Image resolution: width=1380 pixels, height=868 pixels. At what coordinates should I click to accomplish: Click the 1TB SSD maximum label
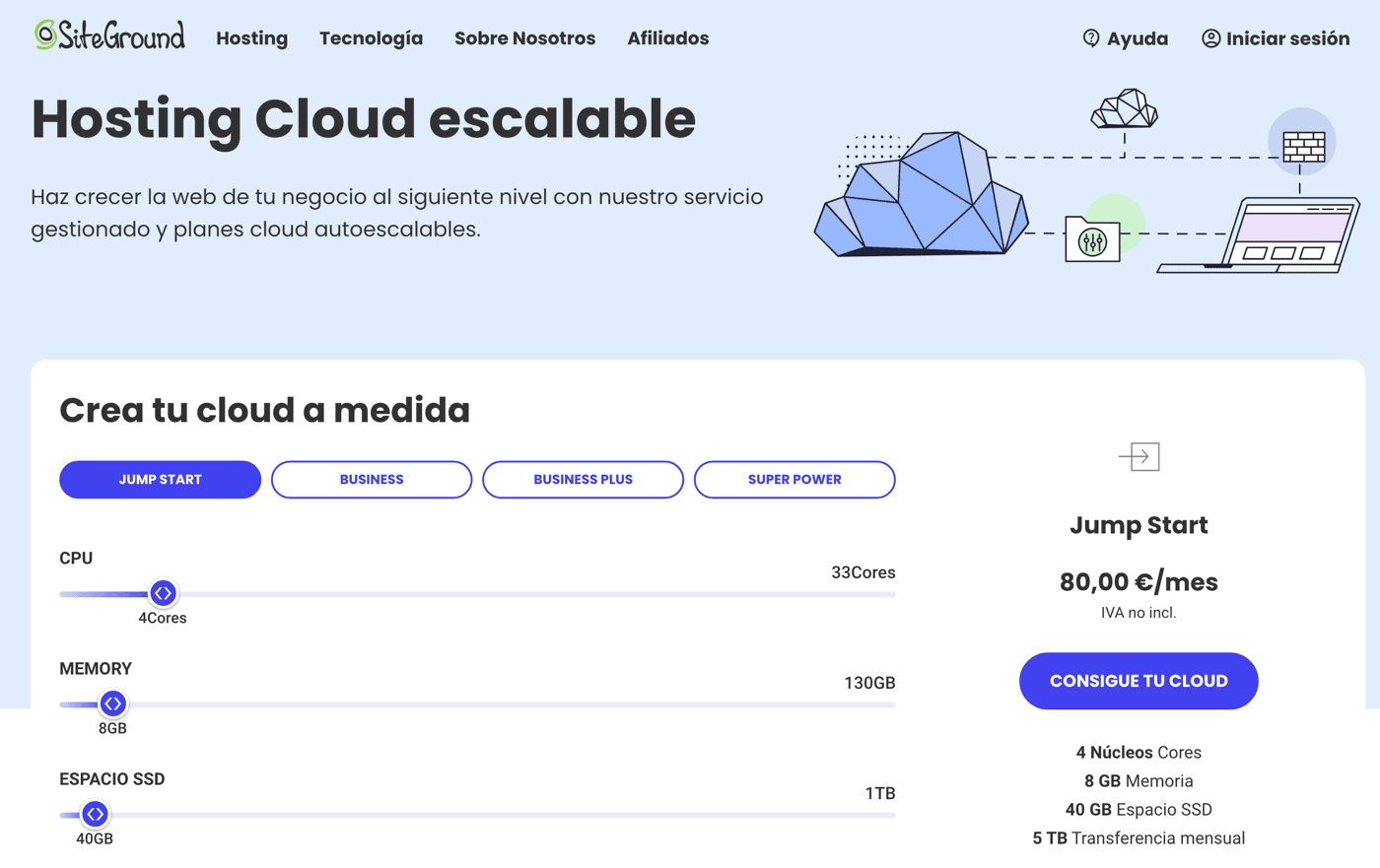880,793
